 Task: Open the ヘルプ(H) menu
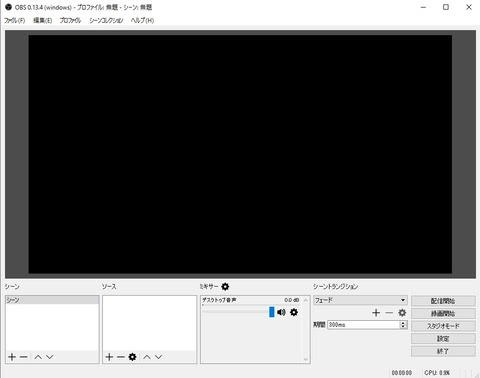[142, 20]
